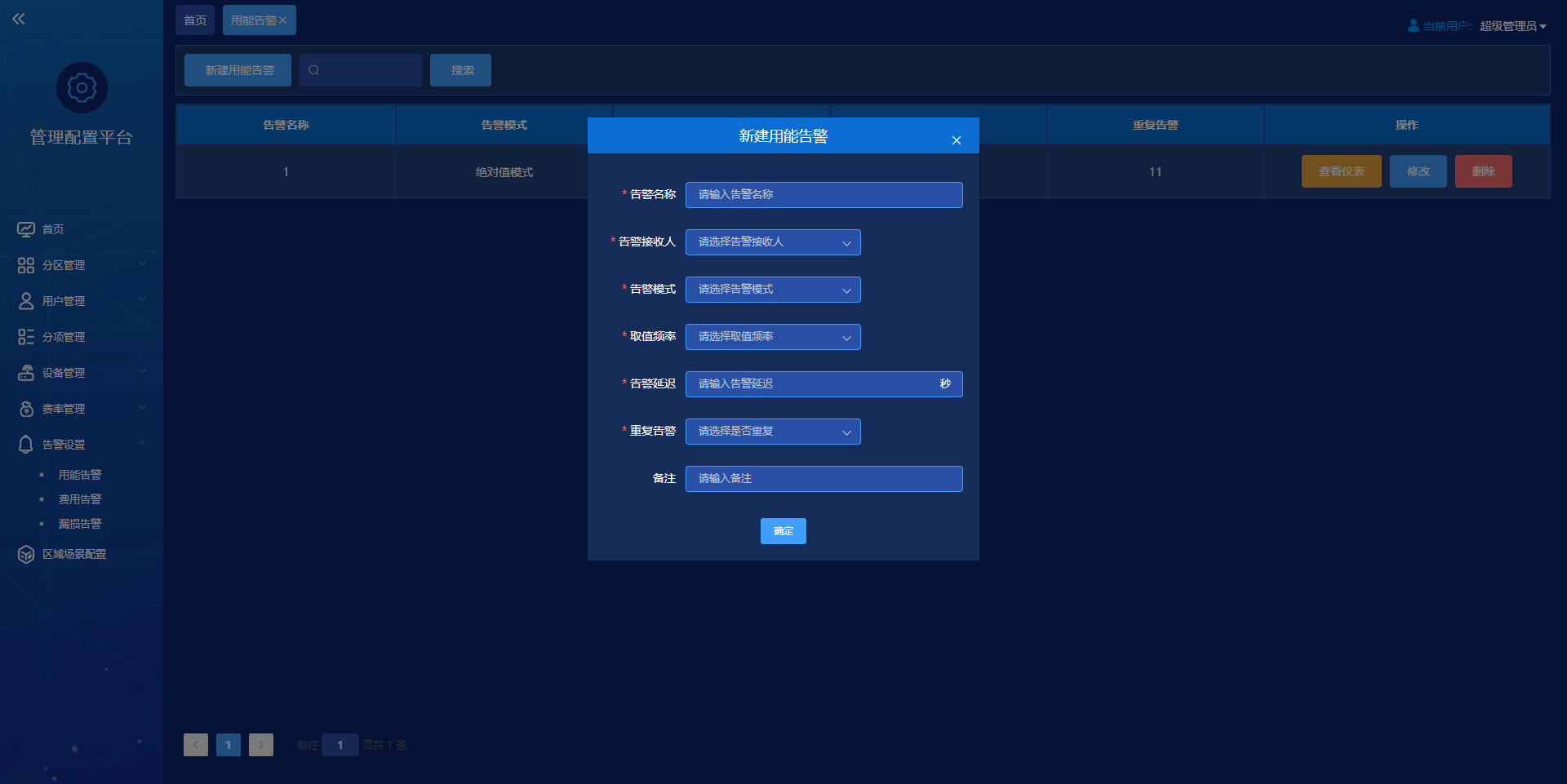
Task: Focus the 告警延迟 input field
Action: tap(824, 384)
